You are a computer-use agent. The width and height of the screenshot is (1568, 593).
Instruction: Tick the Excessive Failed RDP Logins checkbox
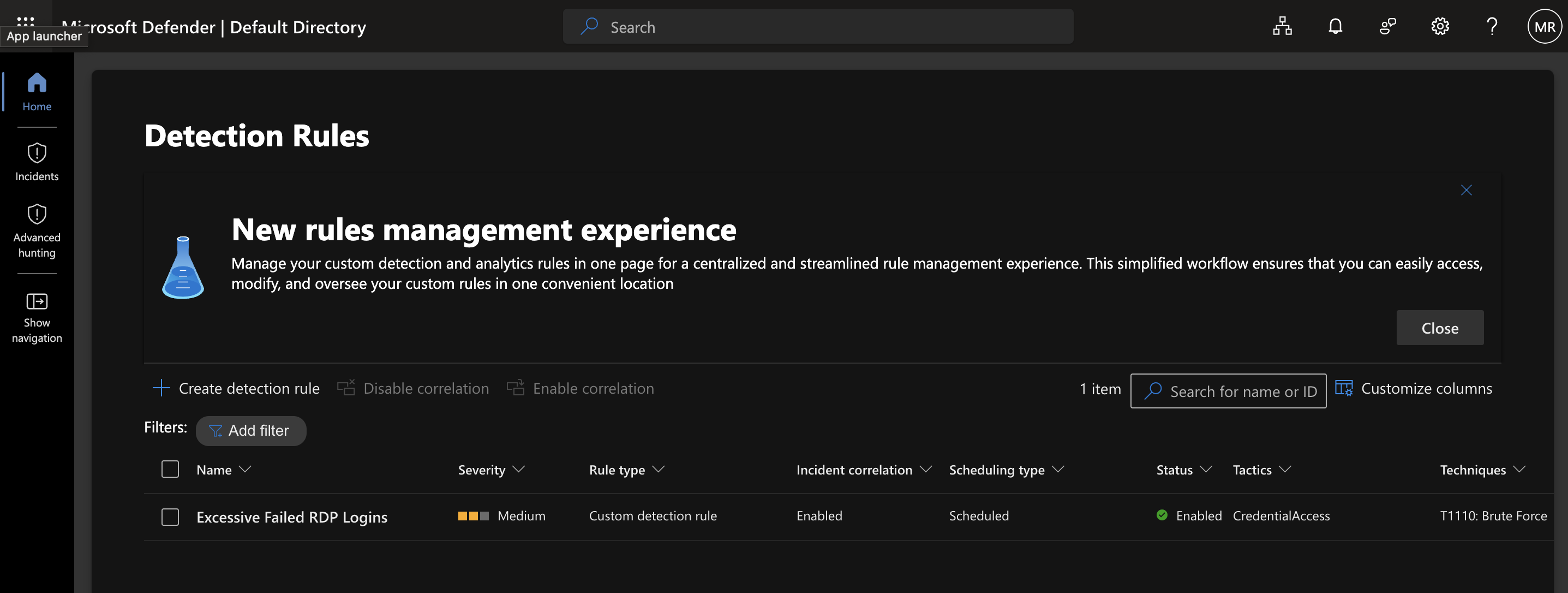(170, 517)
